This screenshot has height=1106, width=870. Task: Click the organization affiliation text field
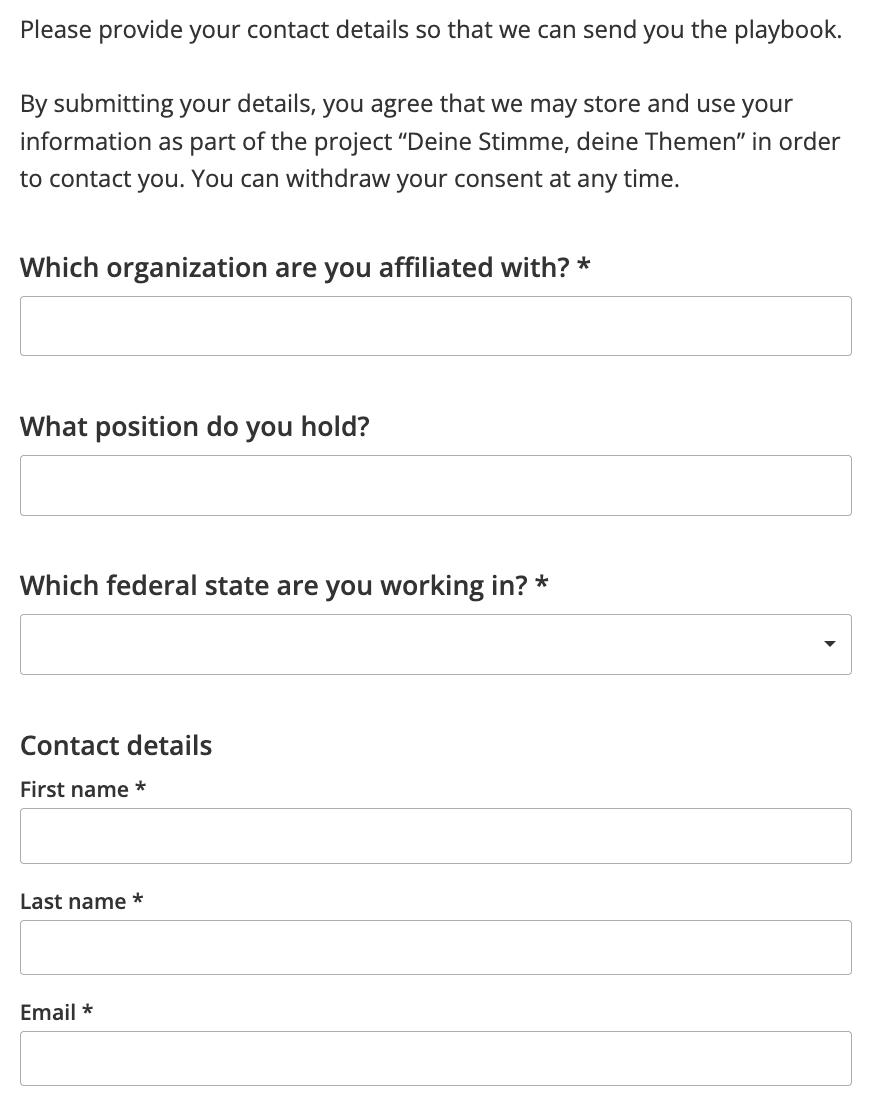tap(435, 326)
